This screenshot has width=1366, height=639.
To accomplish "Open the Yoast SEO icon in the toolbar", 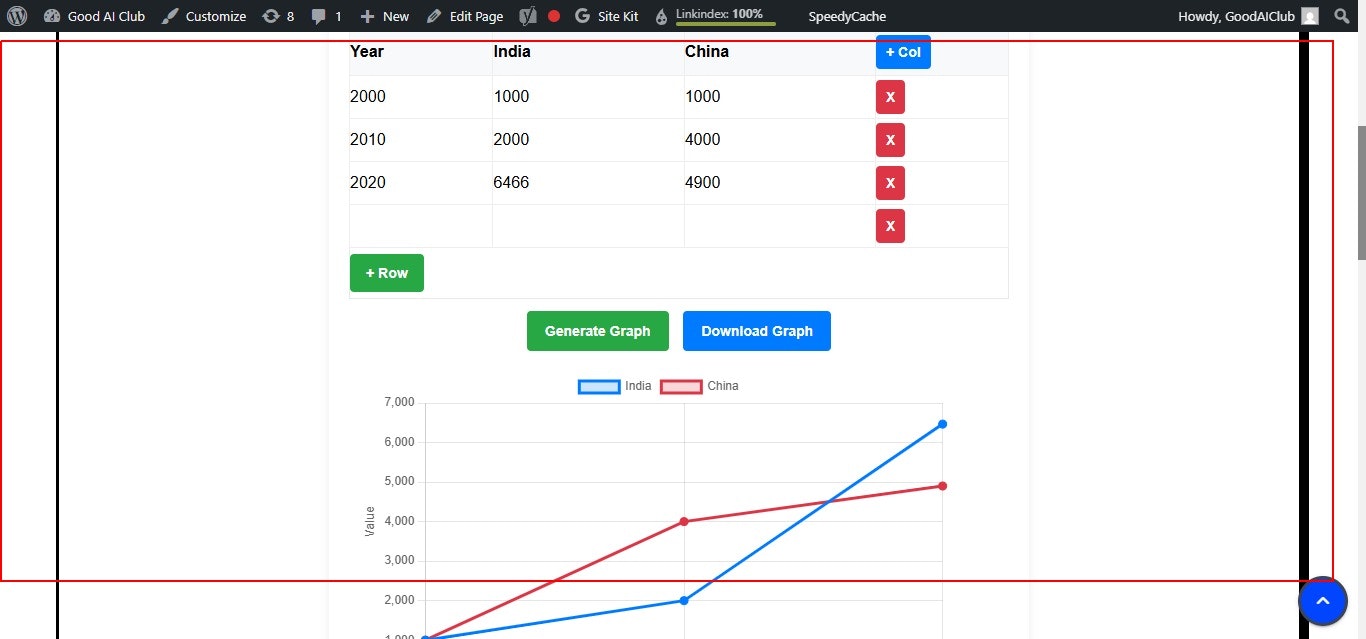I will point(527,16).
